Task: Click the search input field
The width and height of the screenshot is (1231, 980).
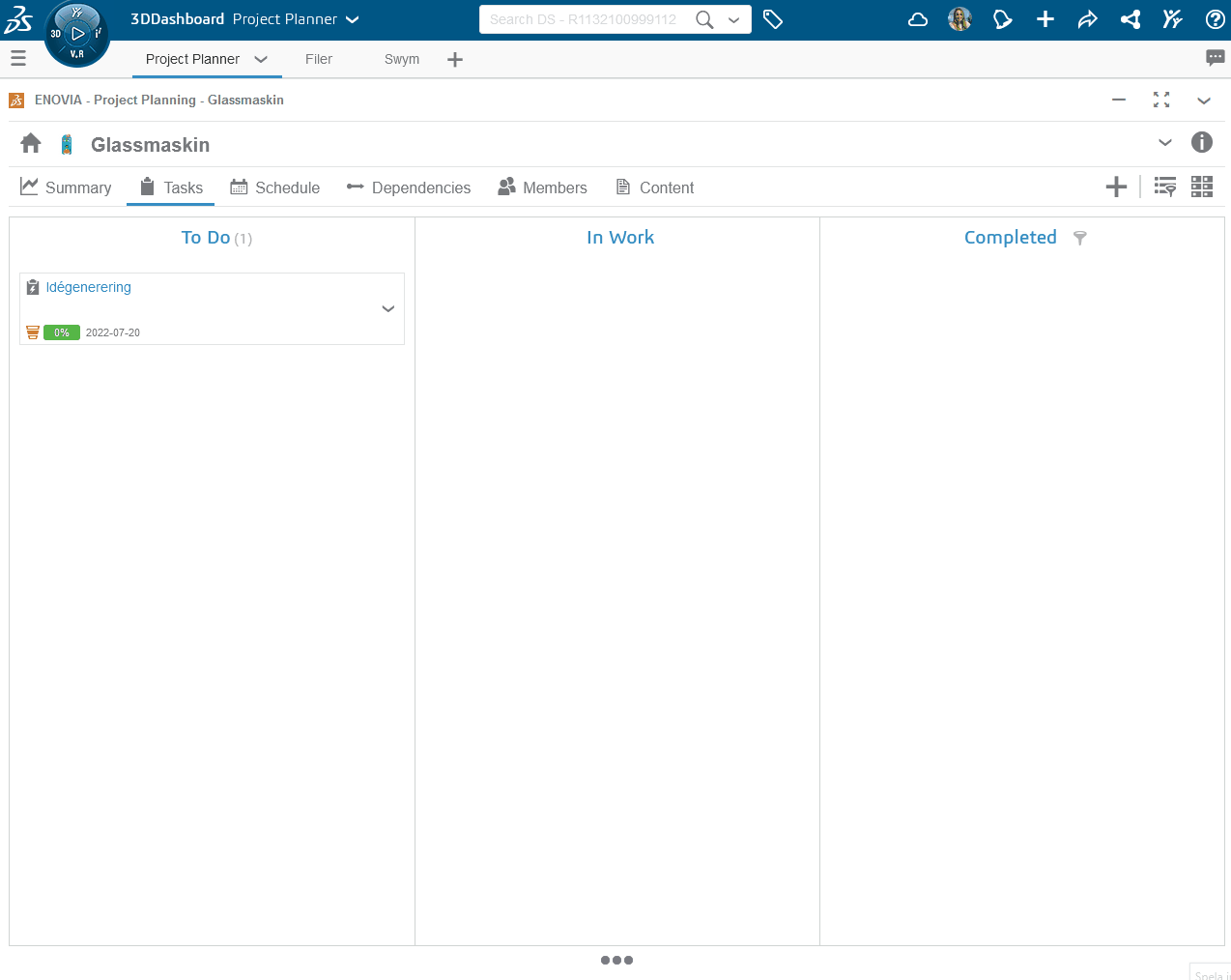Action: click(583, 19)
